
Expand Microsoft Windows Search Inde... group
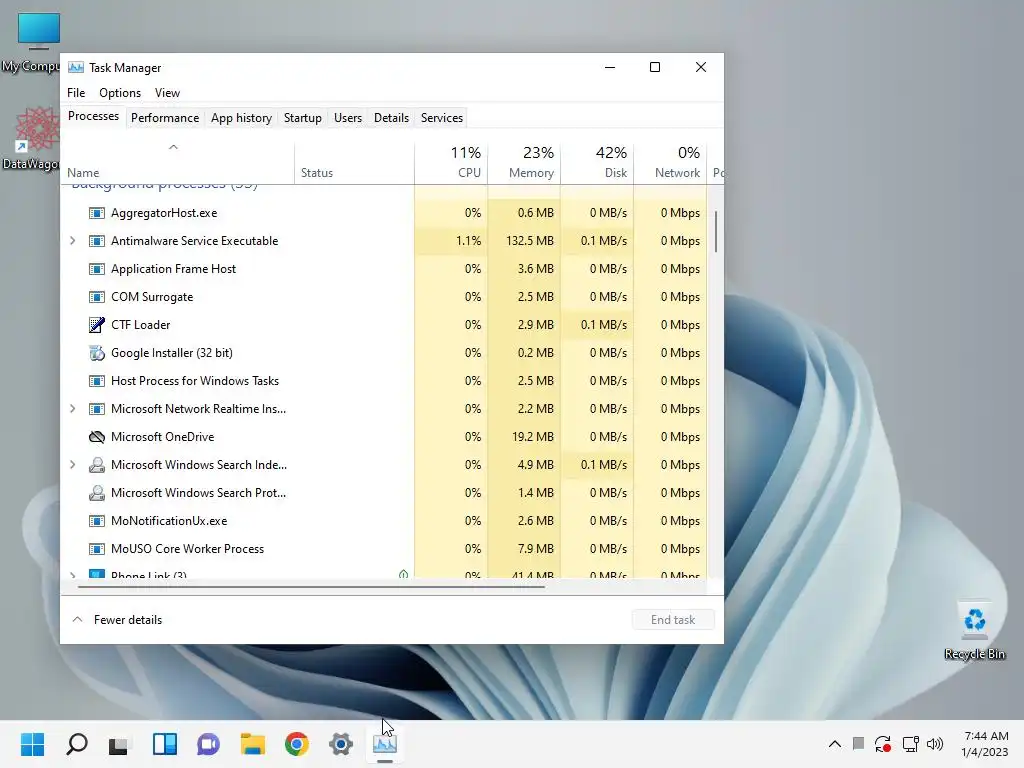72,465
